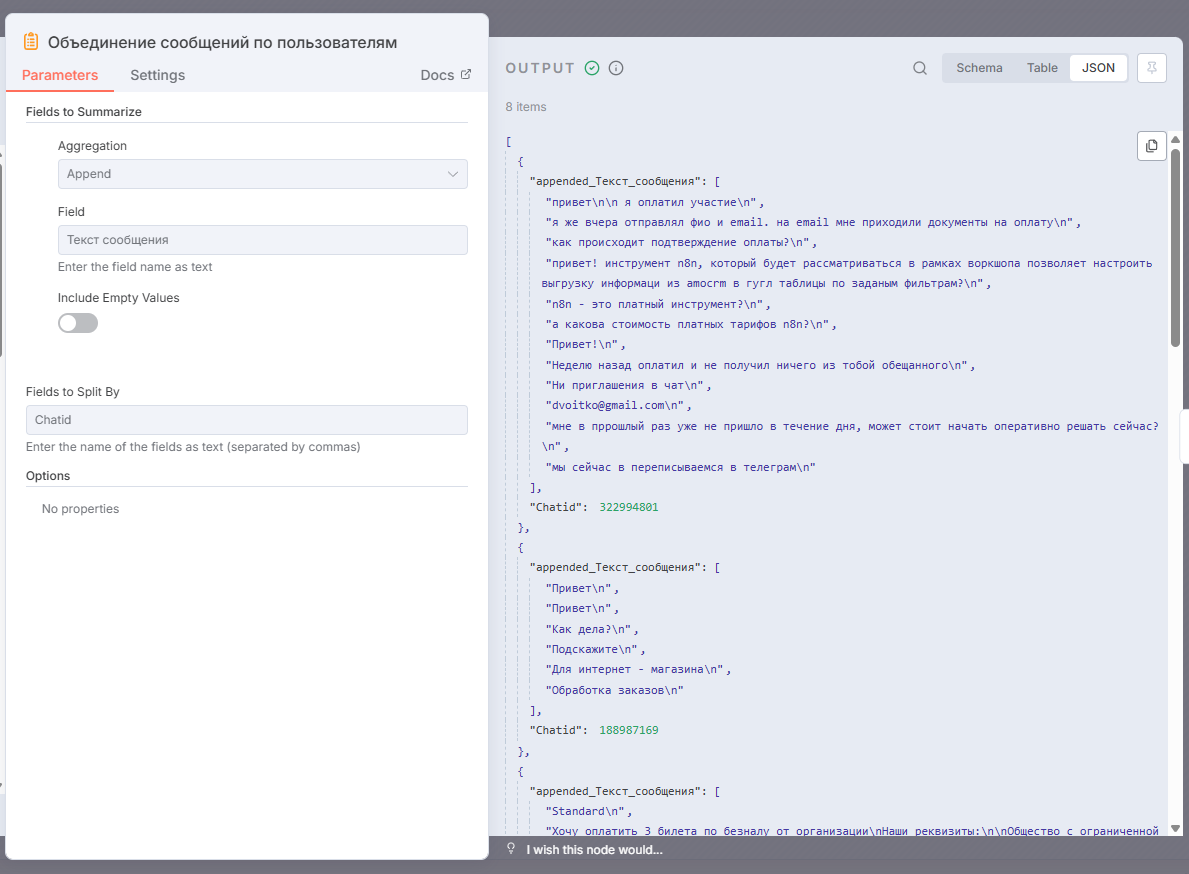
Task: Open search in output panel
Action: (x=920, y=68)
